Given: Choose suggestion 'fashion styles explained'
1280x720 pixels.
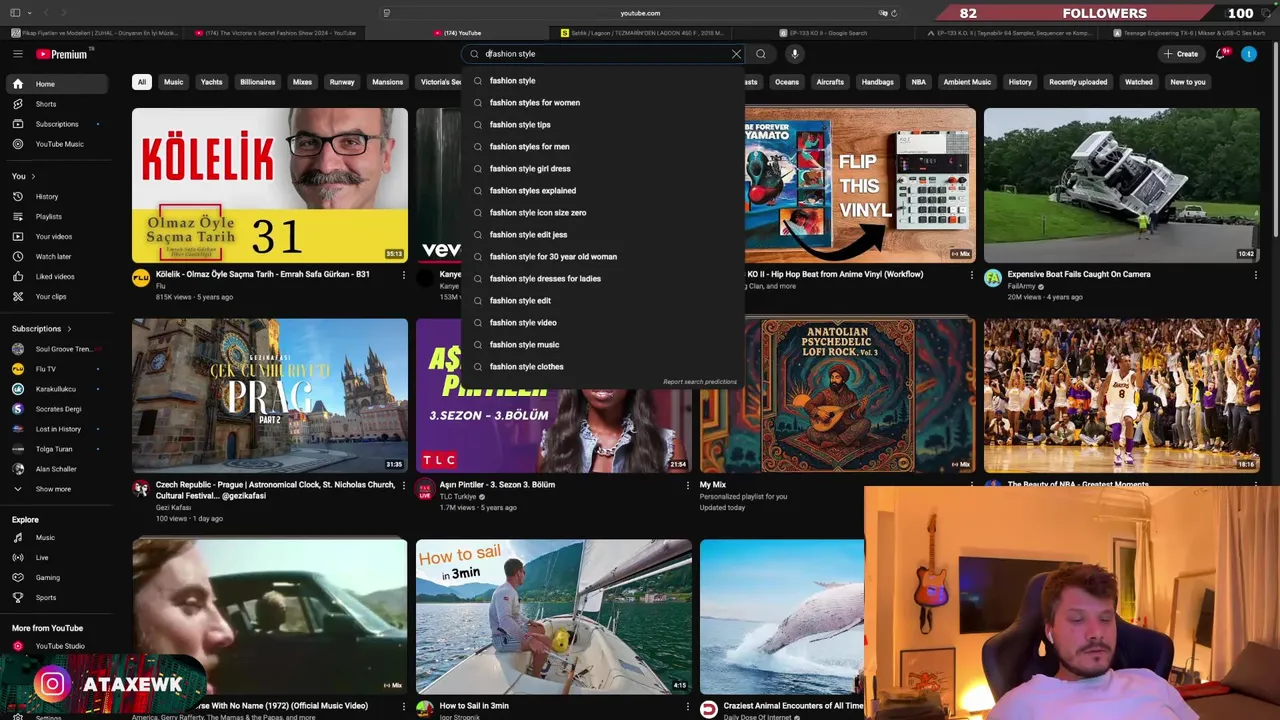Looking at the screenshot, I should (603, 191).
